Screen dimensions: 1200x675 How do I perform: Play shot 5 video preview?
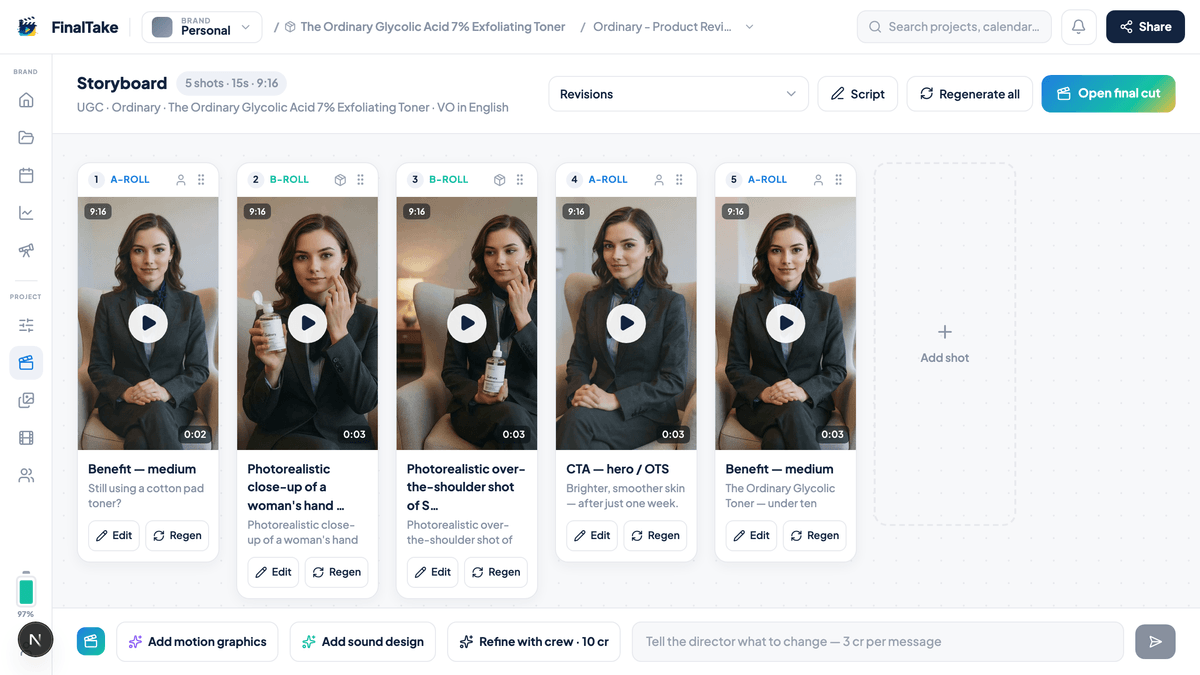point(786,323)
